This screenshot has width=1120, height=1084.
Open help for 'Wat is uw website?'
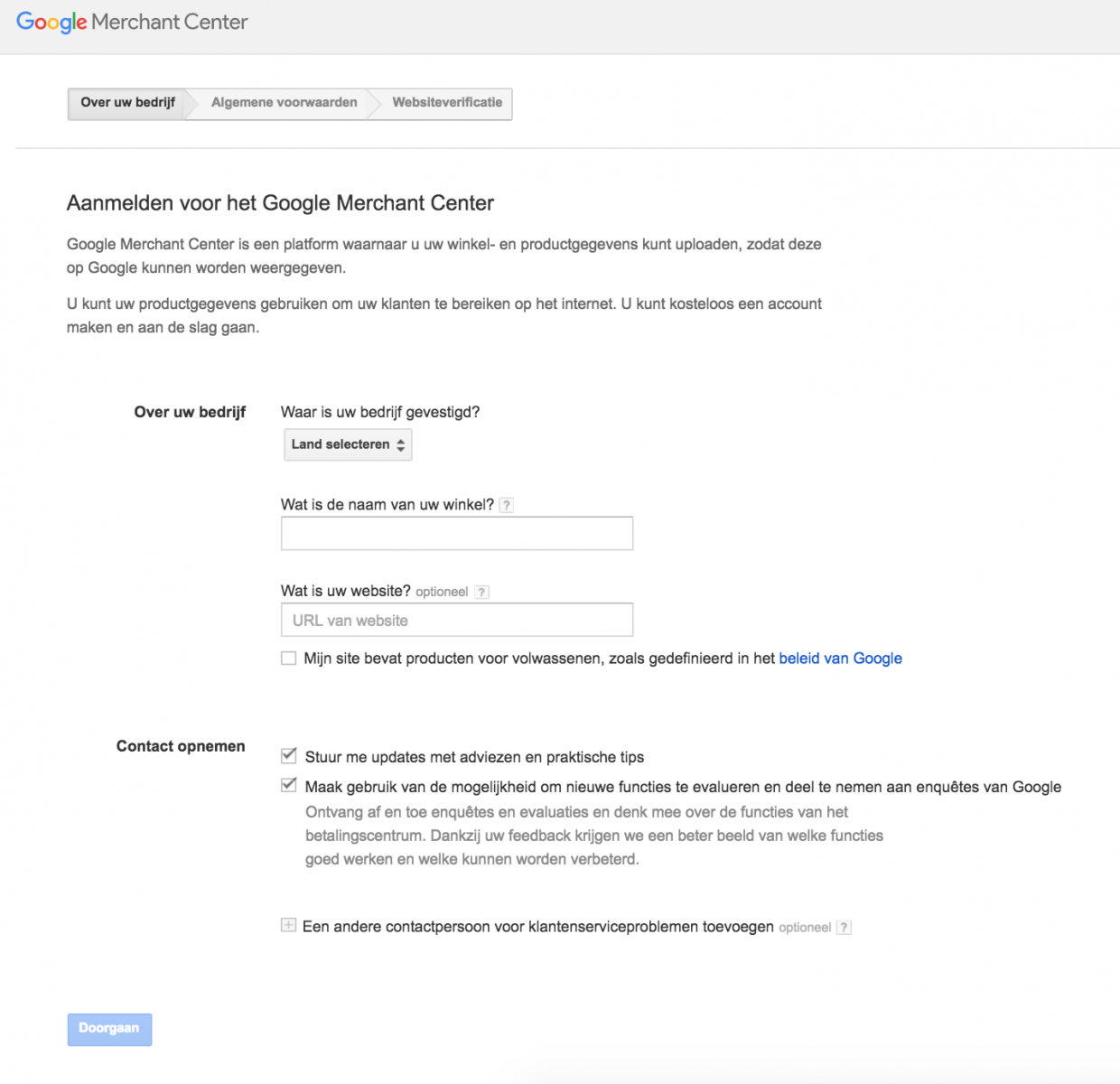pos(481,592)
